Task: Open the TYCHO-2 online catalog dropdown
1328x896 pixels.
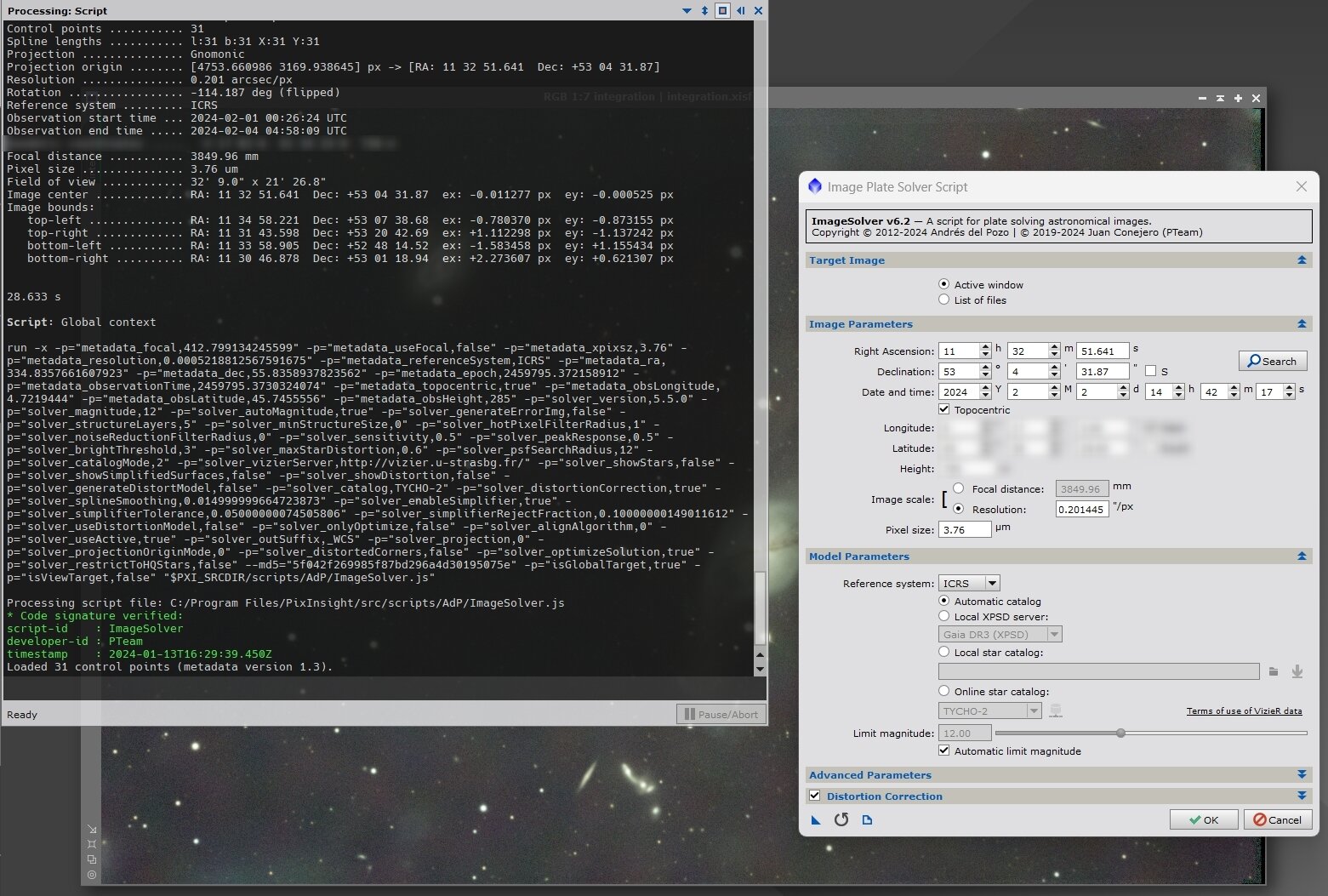Action: click(x=990, y=711)
